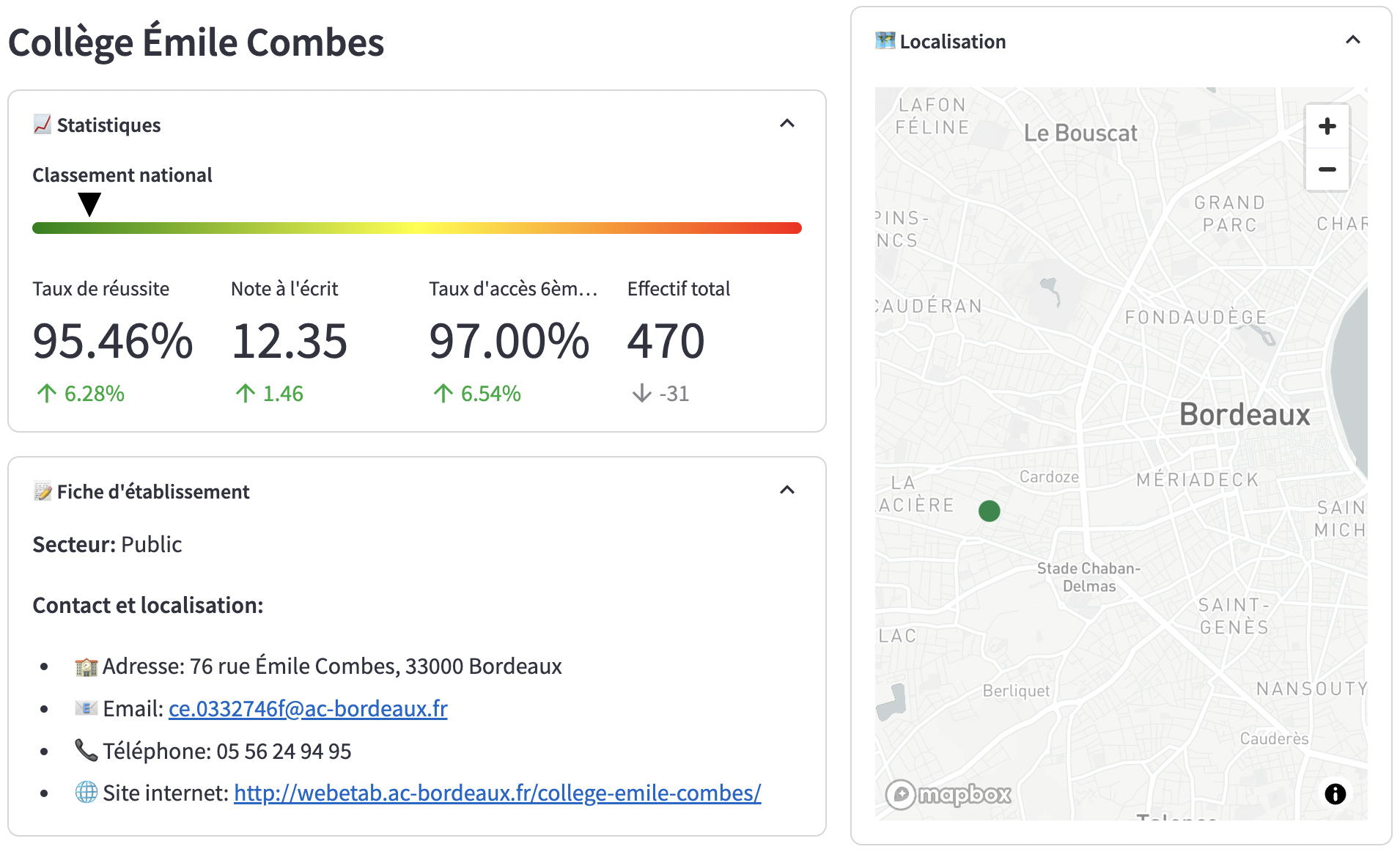Click the globe icon before Site internet

click(86, 793)
